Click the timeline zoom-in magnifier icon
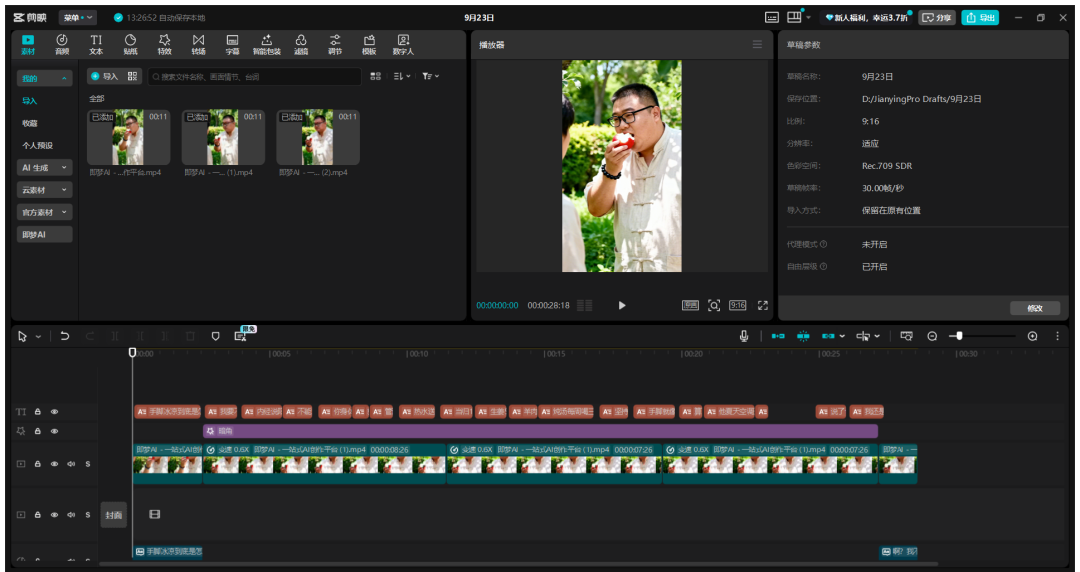 [1033, 336]
